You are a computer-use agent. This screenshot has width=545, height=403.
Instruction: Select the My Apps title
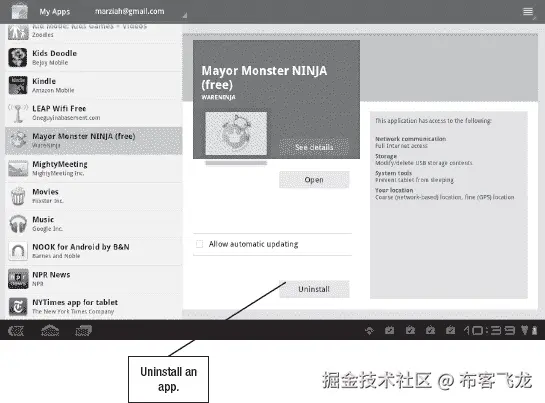point(55,11)
